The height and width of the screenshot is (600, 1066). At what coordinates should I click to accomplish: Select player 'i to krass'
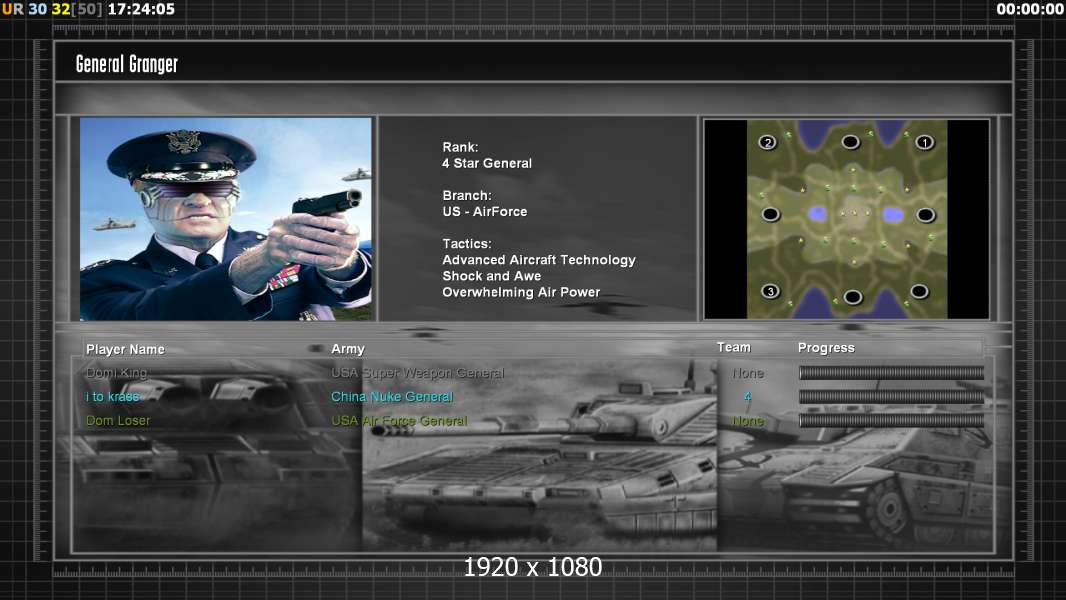tap(112, 397)
